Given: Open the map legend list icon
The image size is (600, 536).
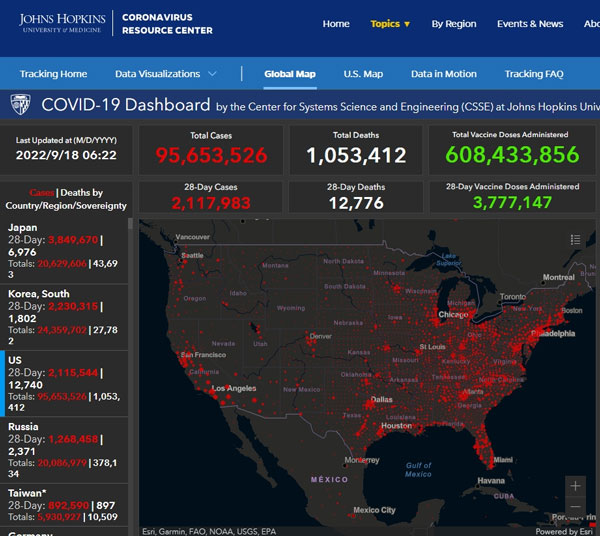Looking at the screenshot, I should (x=575, y=239).
